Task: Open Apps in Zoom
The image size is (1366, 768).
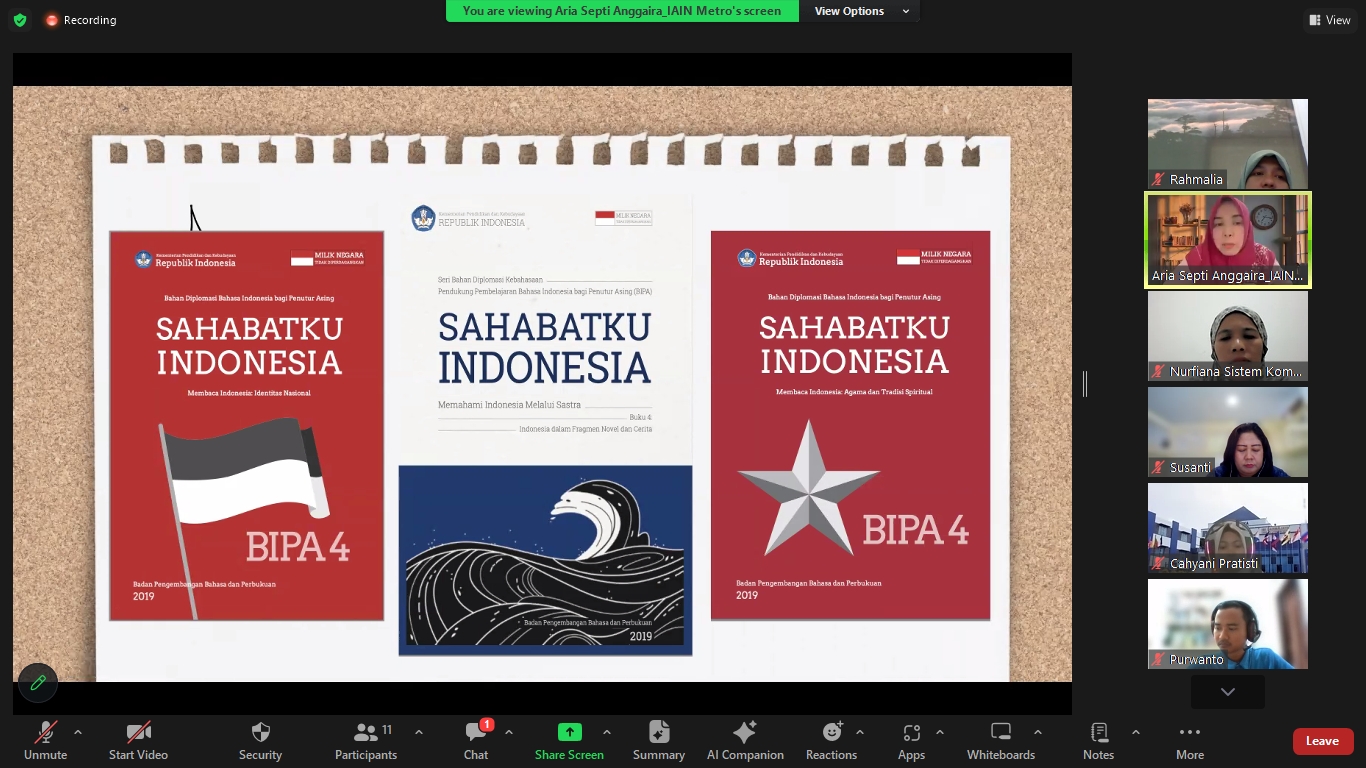Action: 911,741
